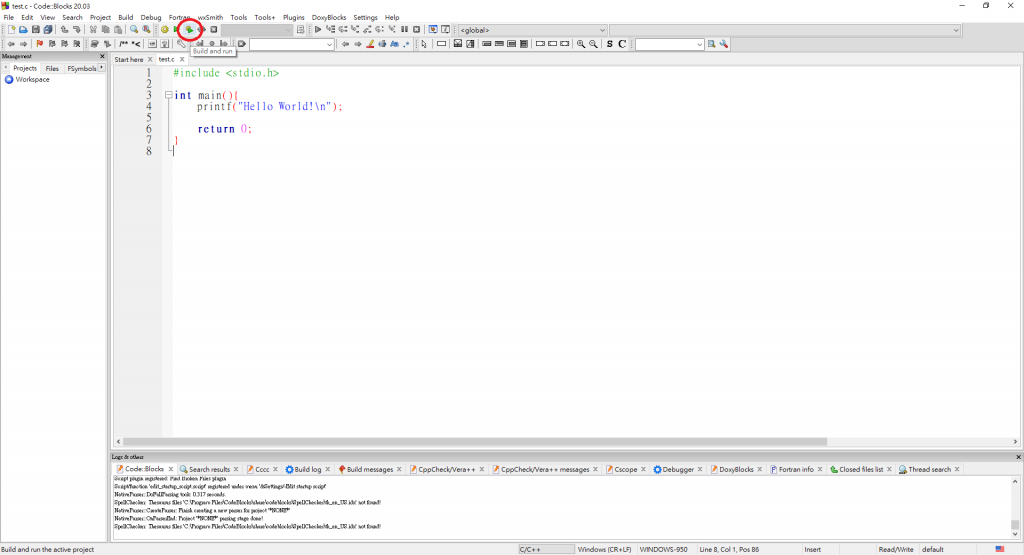Break the debugger using pause icon

[404, 30]
